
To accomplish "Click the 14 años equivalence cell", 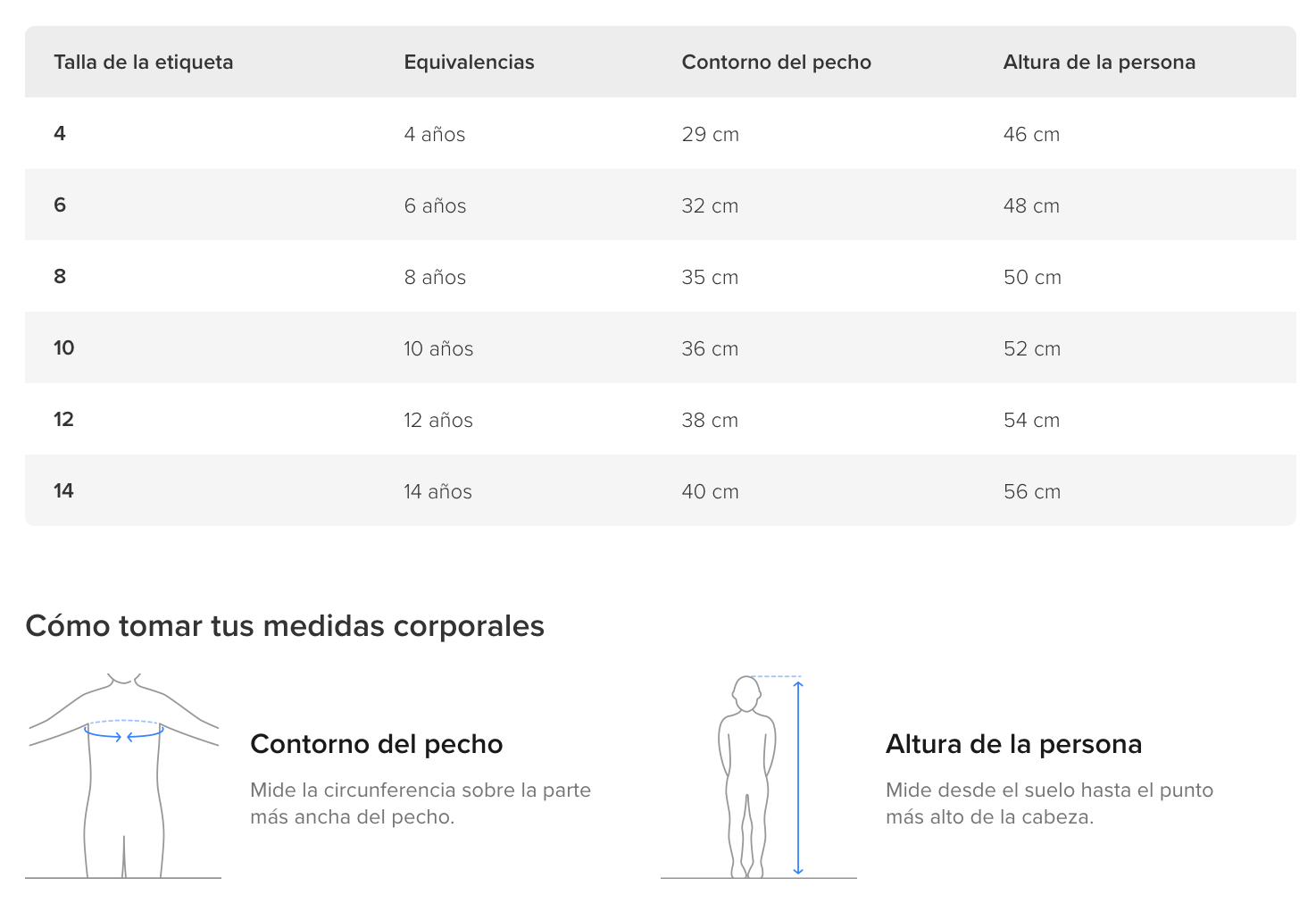I will click(x=438, y=491).
